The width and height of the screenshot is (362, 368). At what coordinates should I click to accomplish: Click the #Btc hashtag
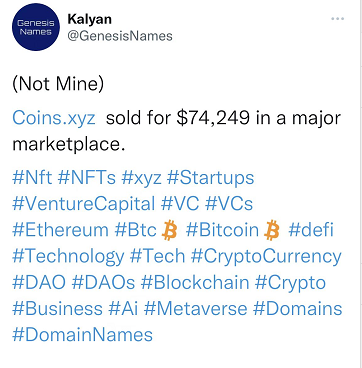[x=135, y=230]
